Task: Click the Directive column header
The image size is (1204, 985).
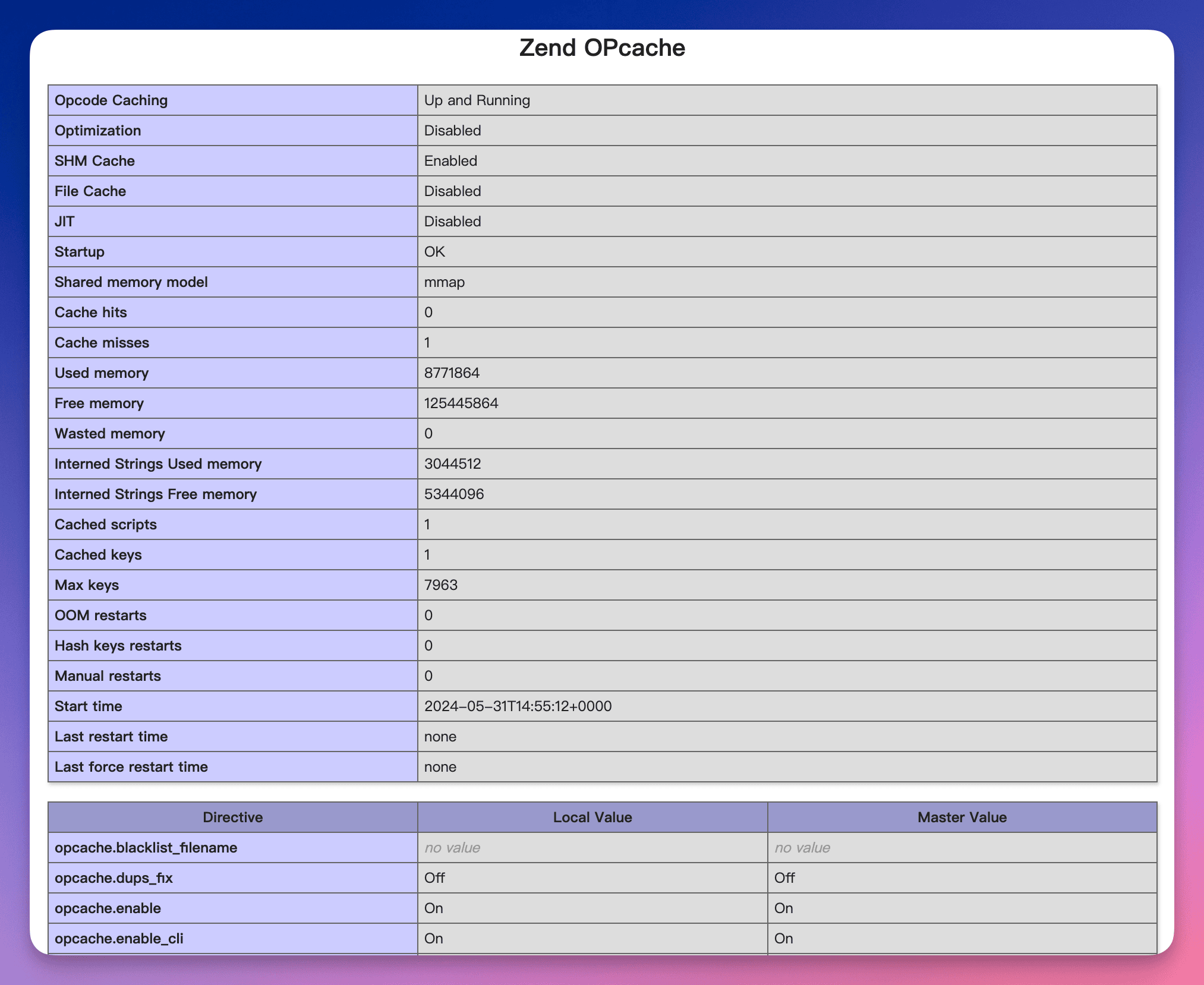Action: tap(233, 817)
